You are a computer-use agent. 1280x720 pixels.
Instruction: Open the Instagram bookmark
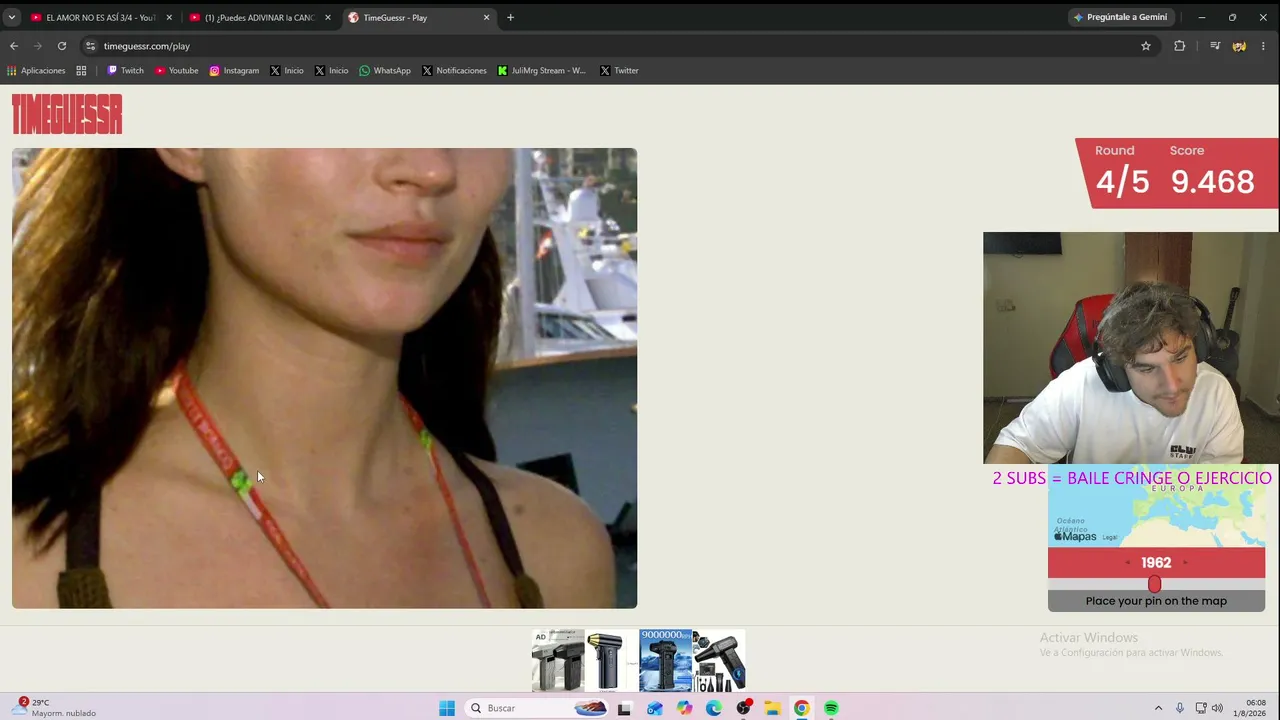click(x=234, y=71)
